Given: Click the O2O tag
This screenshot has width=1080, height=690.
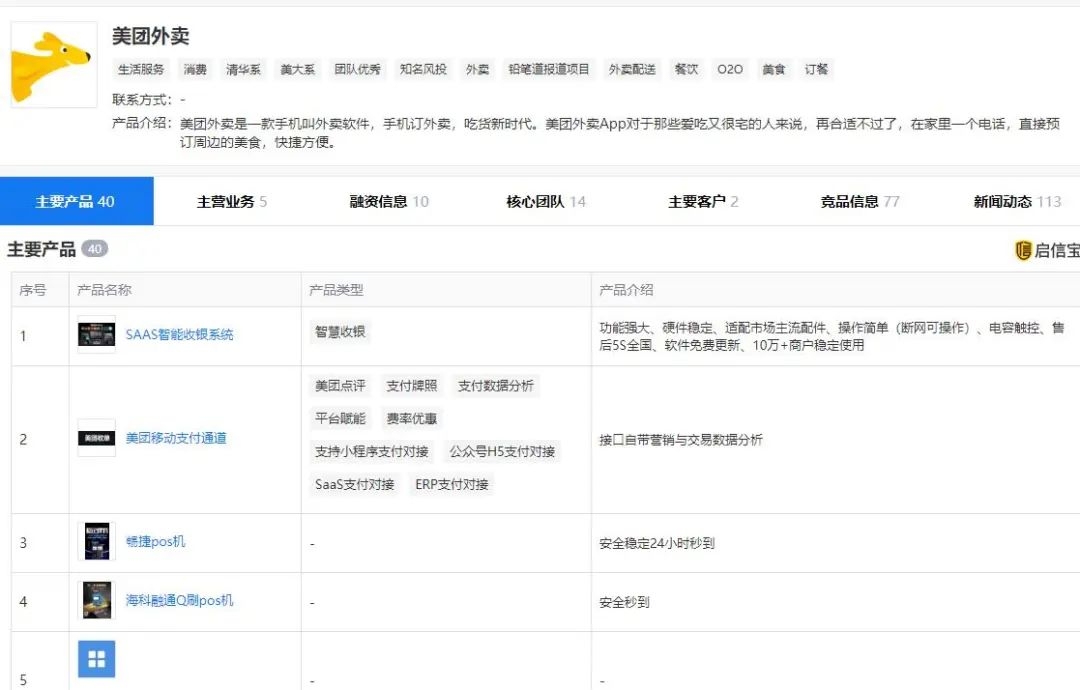Looking at the screenshot, I should point(729,69).
